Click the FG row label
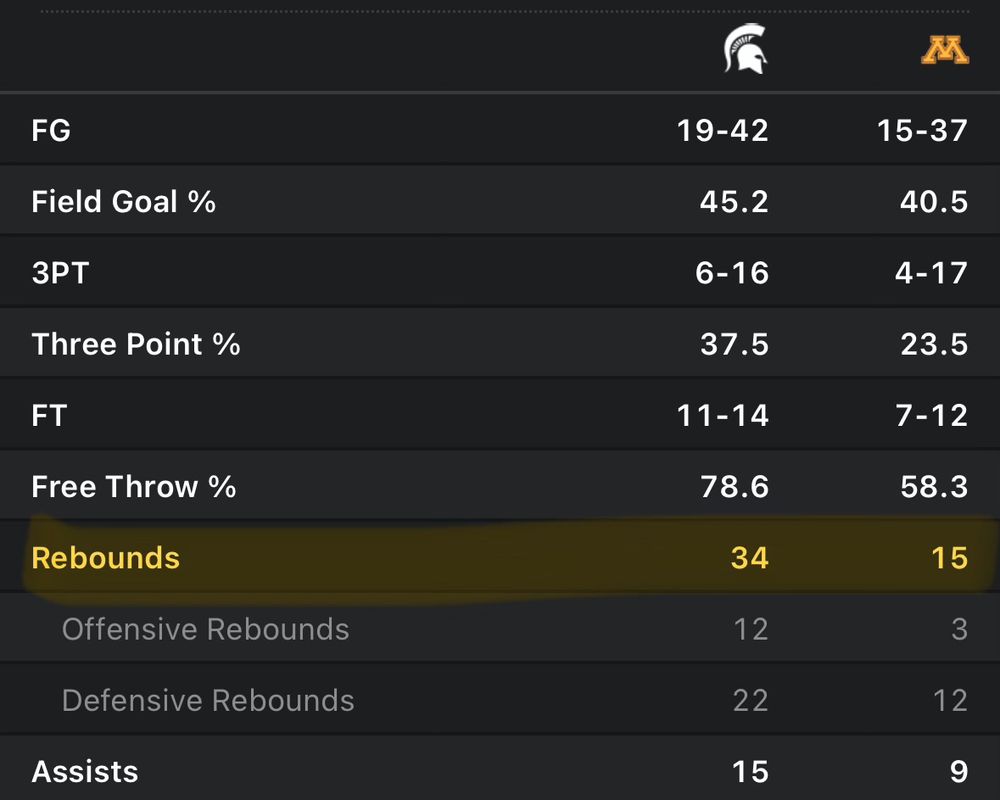1000x800 pixels. pos(51,130)
